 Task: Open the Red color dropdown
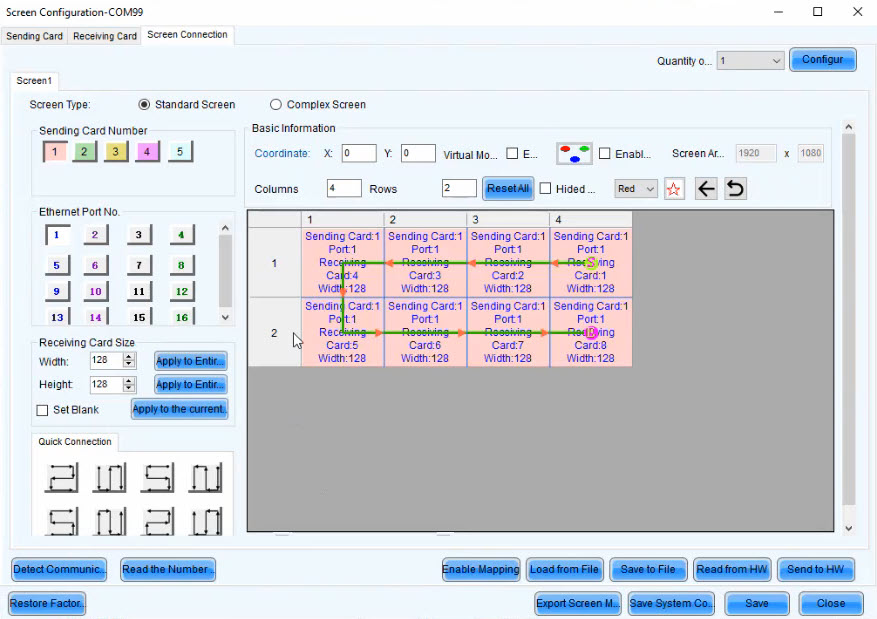636,189
